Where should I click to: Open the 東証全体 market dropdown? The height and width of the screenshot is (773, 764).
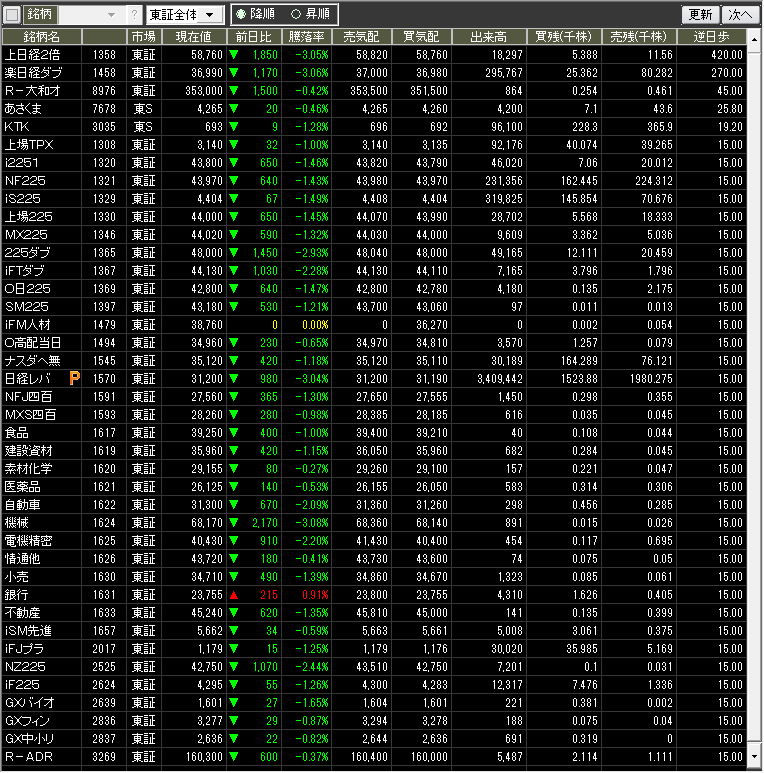(185, 14)
